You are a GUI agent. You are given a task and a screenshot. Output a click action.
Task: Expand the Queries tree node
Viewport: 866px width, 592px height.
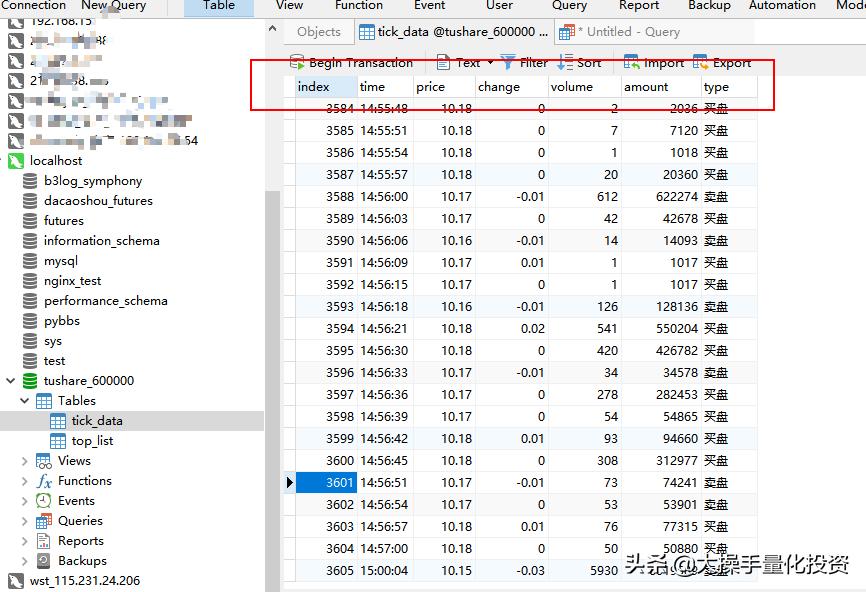[x=25, y=521]
